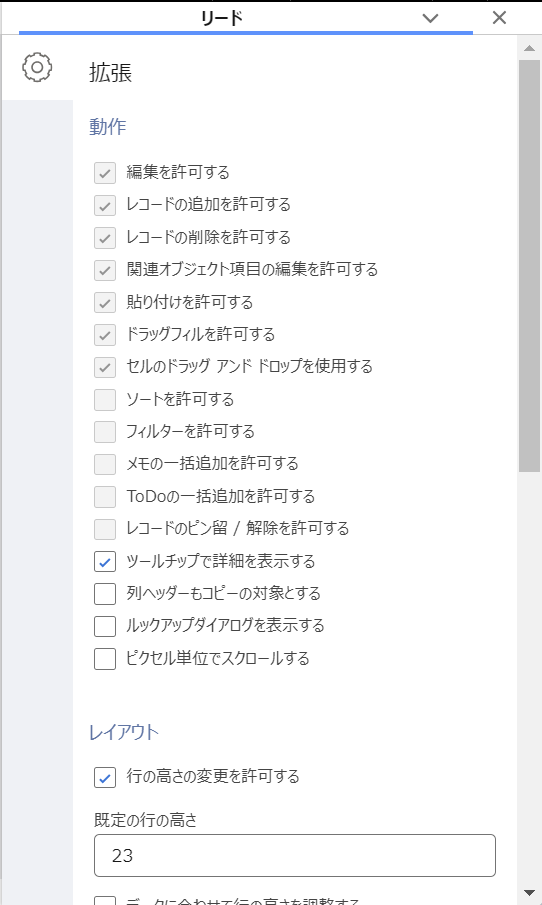Expand the リード header chevron dropdown
This screenshot has width=542, height=905.
click(430, 18)
